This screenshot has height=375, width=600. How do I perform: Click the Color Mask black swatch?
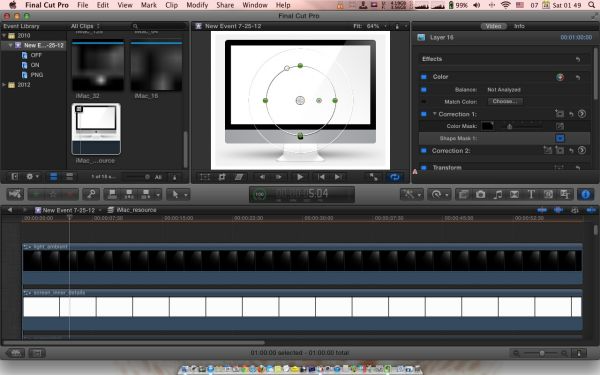click(x=487, y=126)
